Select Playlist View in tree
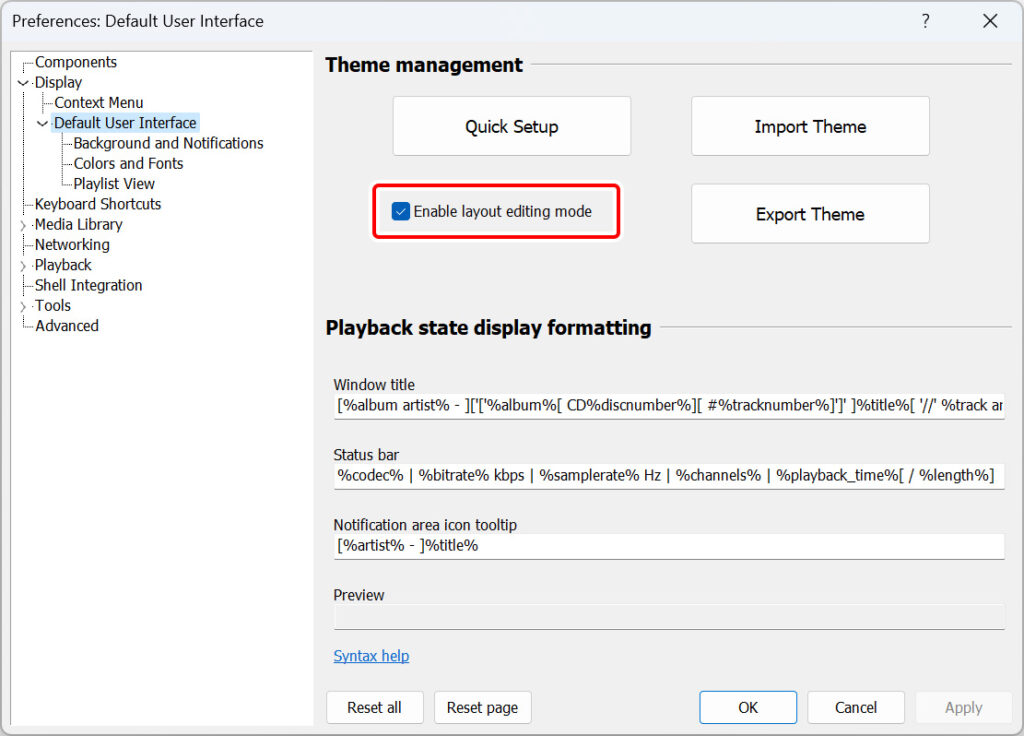 click(114, 184)
